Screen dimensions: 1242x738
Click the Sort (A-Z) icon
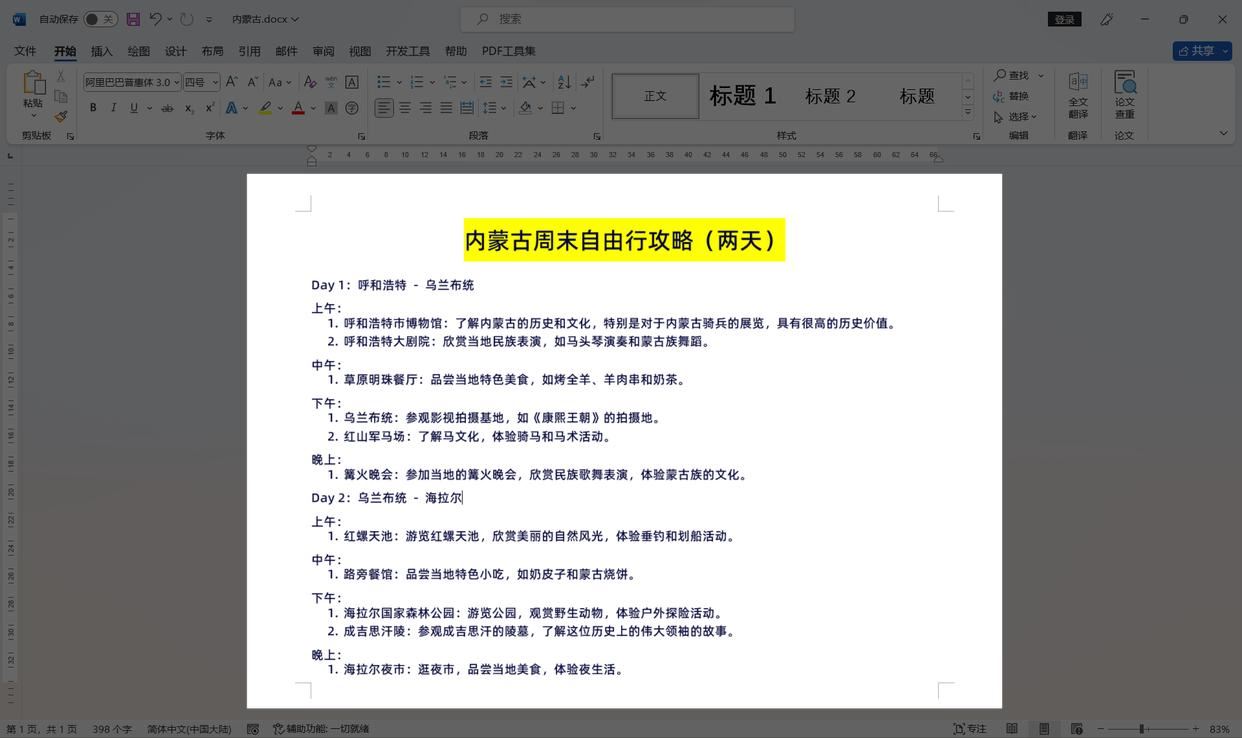coord(564,82)
